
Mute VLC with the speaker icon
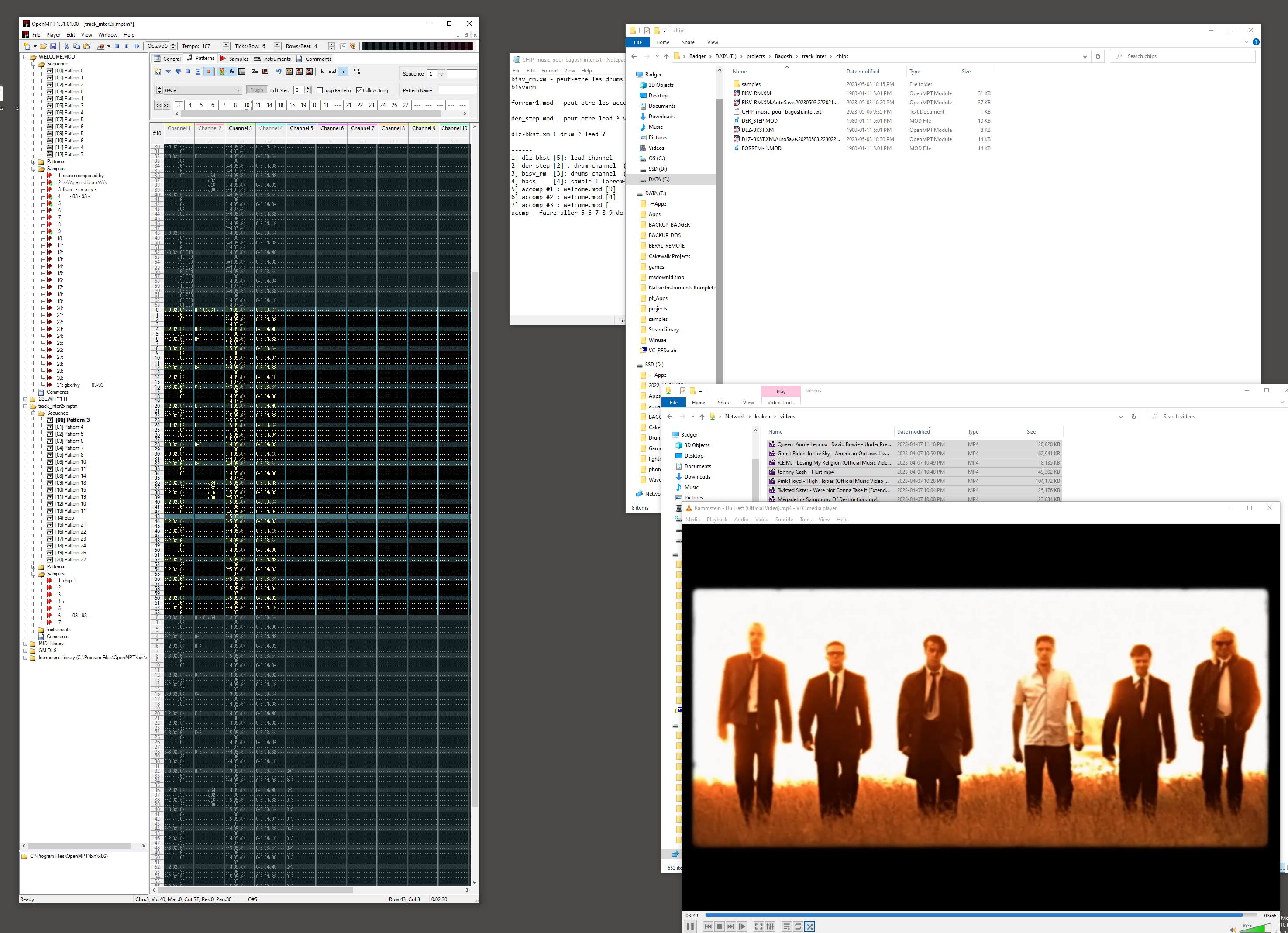coord(1233,930)
